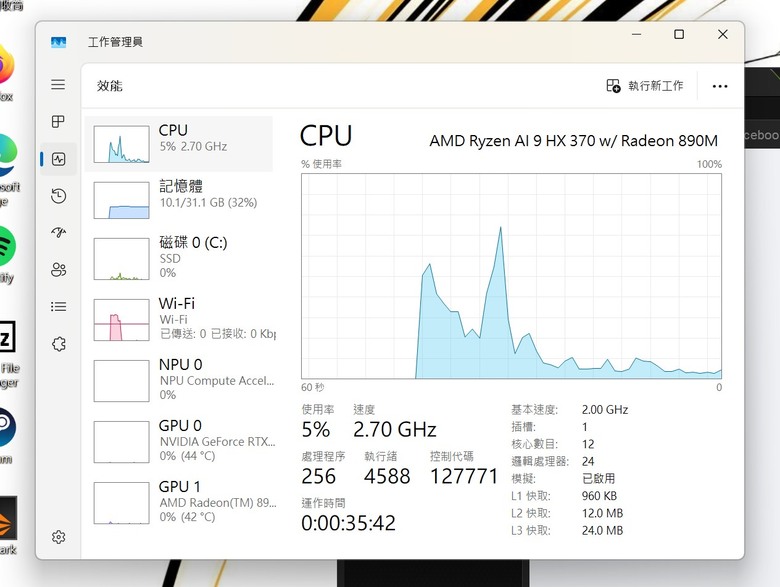This screenshot has width=780, height=587.
Task: Click the processor name AMD Ryzen AI 9 HX 370
Action: pos(574,141)
